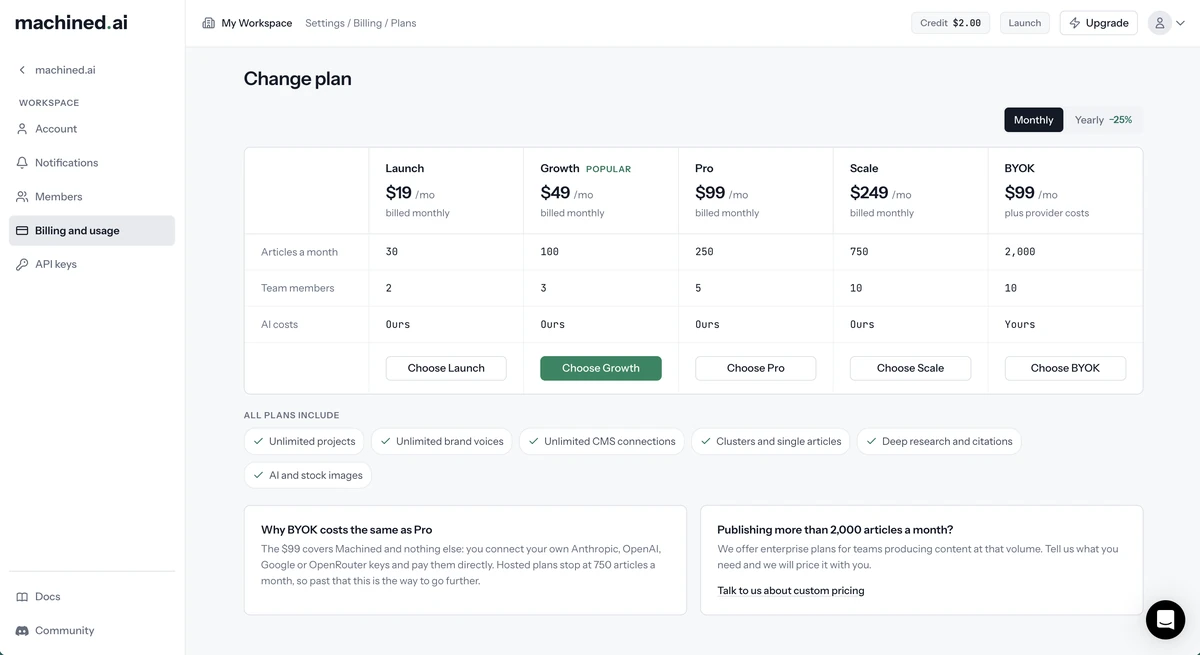
Task: Click the workspace building icon
Action: [x=208, y=23]
